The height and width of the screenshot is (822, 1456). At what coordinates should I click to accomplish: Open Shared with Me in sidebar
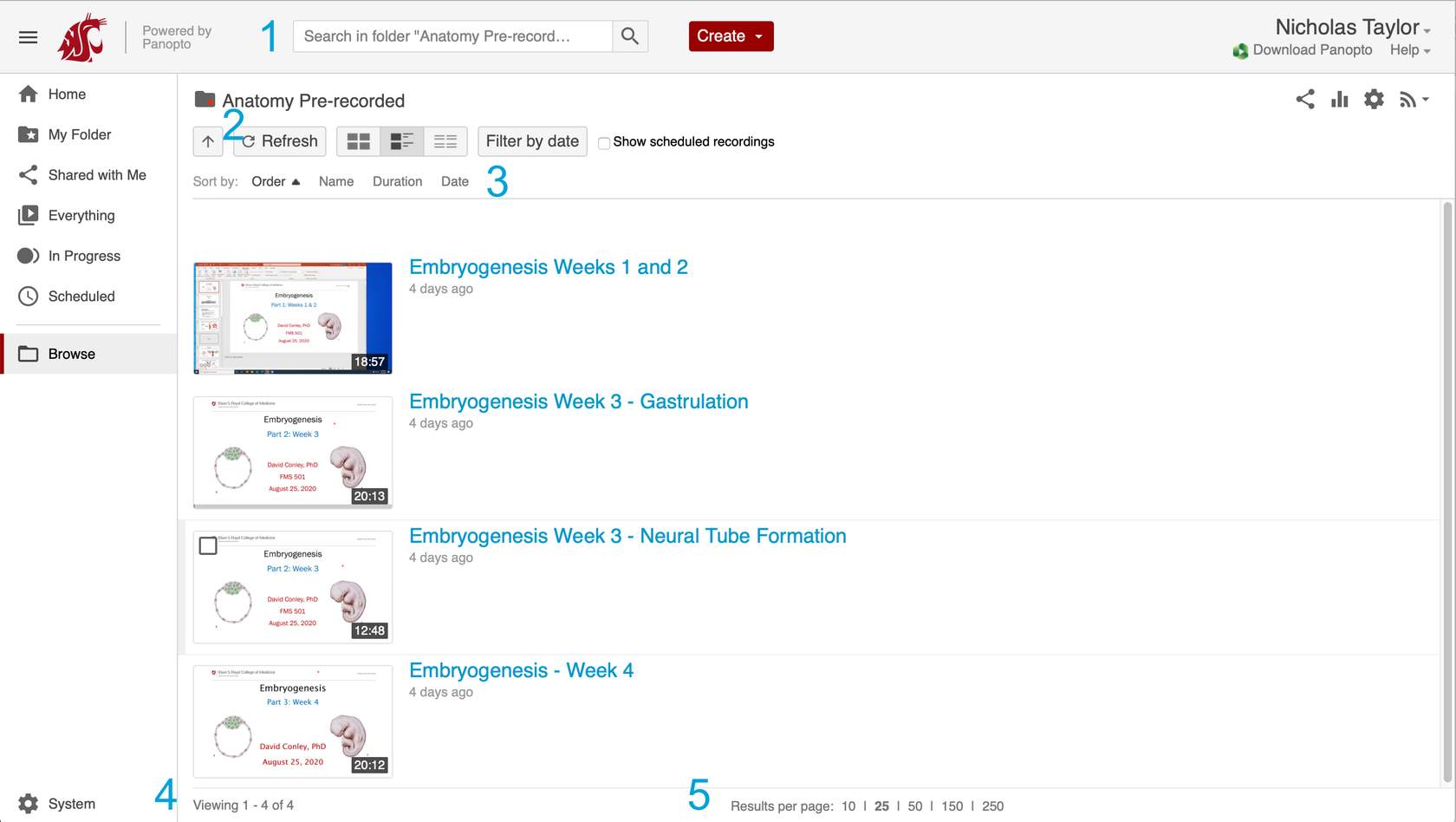pos(96,175)
